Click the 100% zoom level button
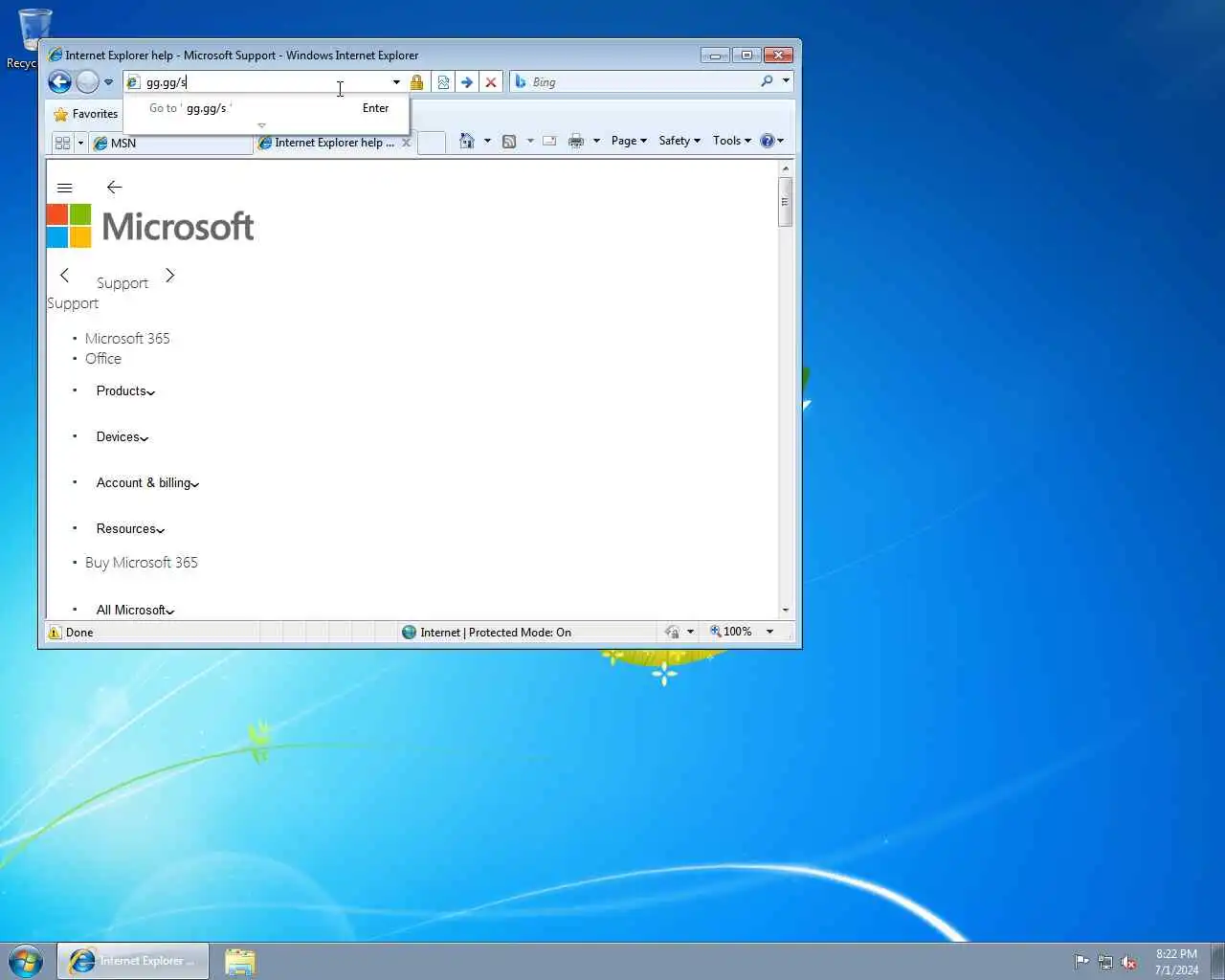Image resolution: width=1225 pixels, height=980 pixels. (731, 632)
